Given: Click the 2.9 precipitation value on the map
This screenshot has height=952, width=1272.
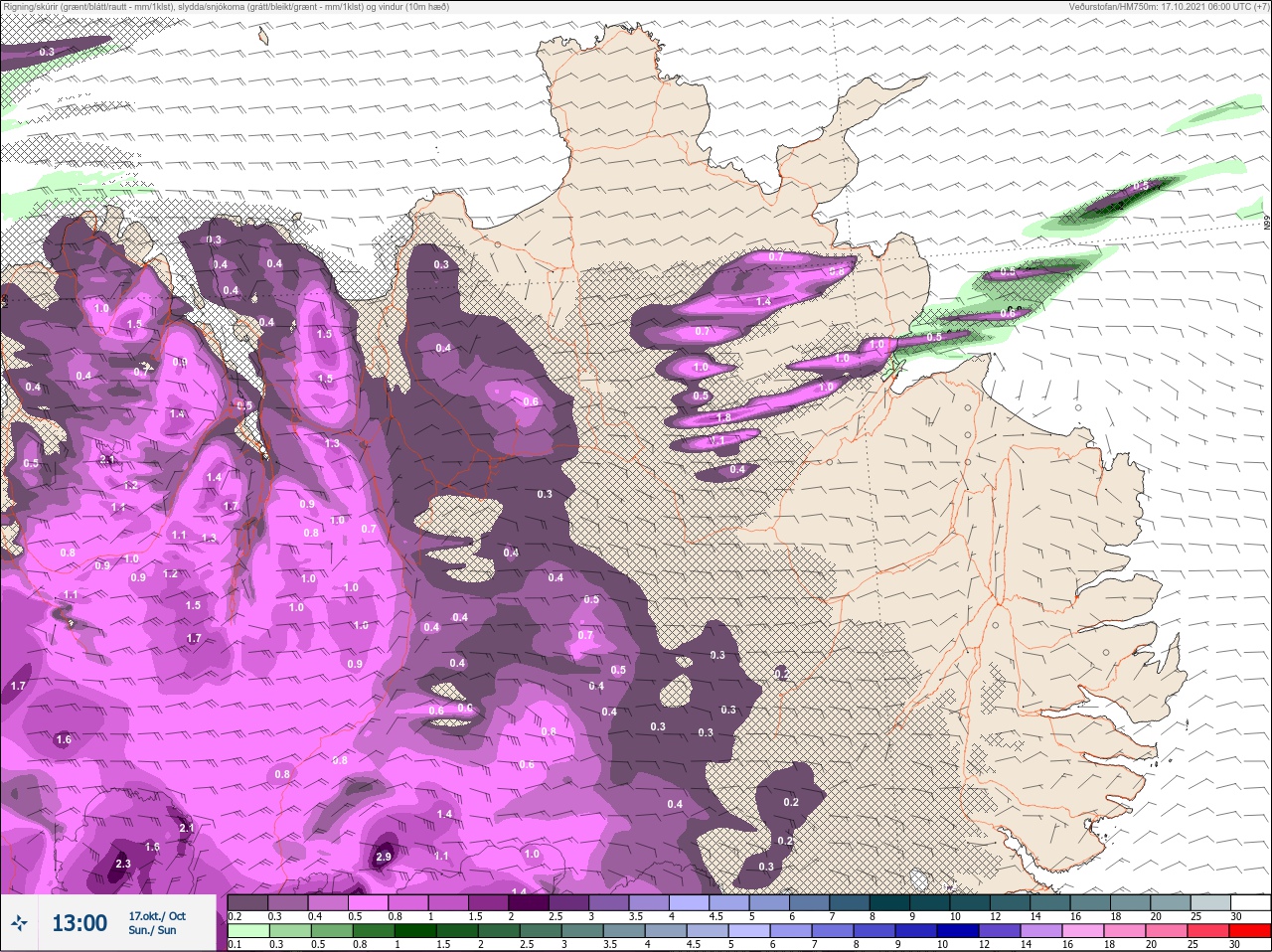Looking at the screenshot, I should coord(385,857).
